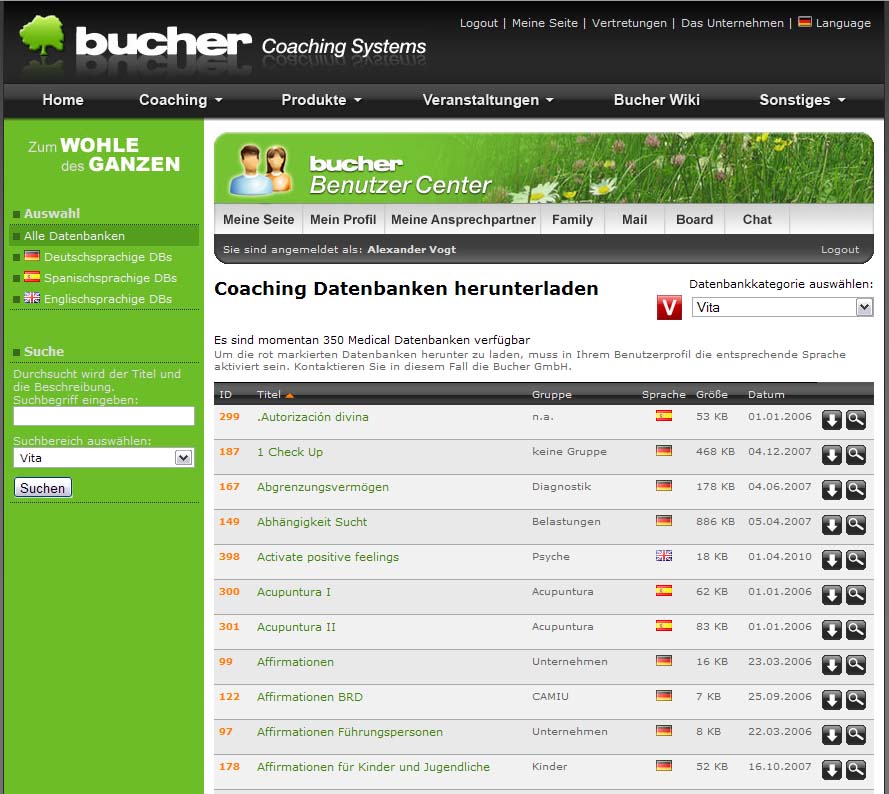Download the Affirmationen database with ID 99
This screenshot has height=794, width=889.
click(x=831, y=666)
